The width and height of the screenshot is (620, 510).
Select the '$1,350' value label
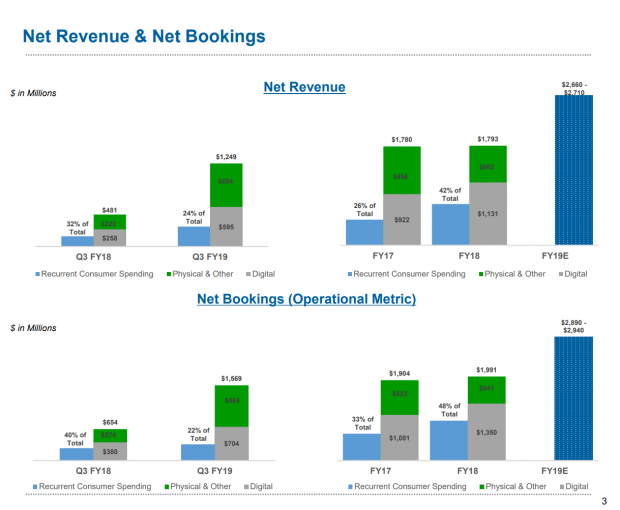coord(486,433)
